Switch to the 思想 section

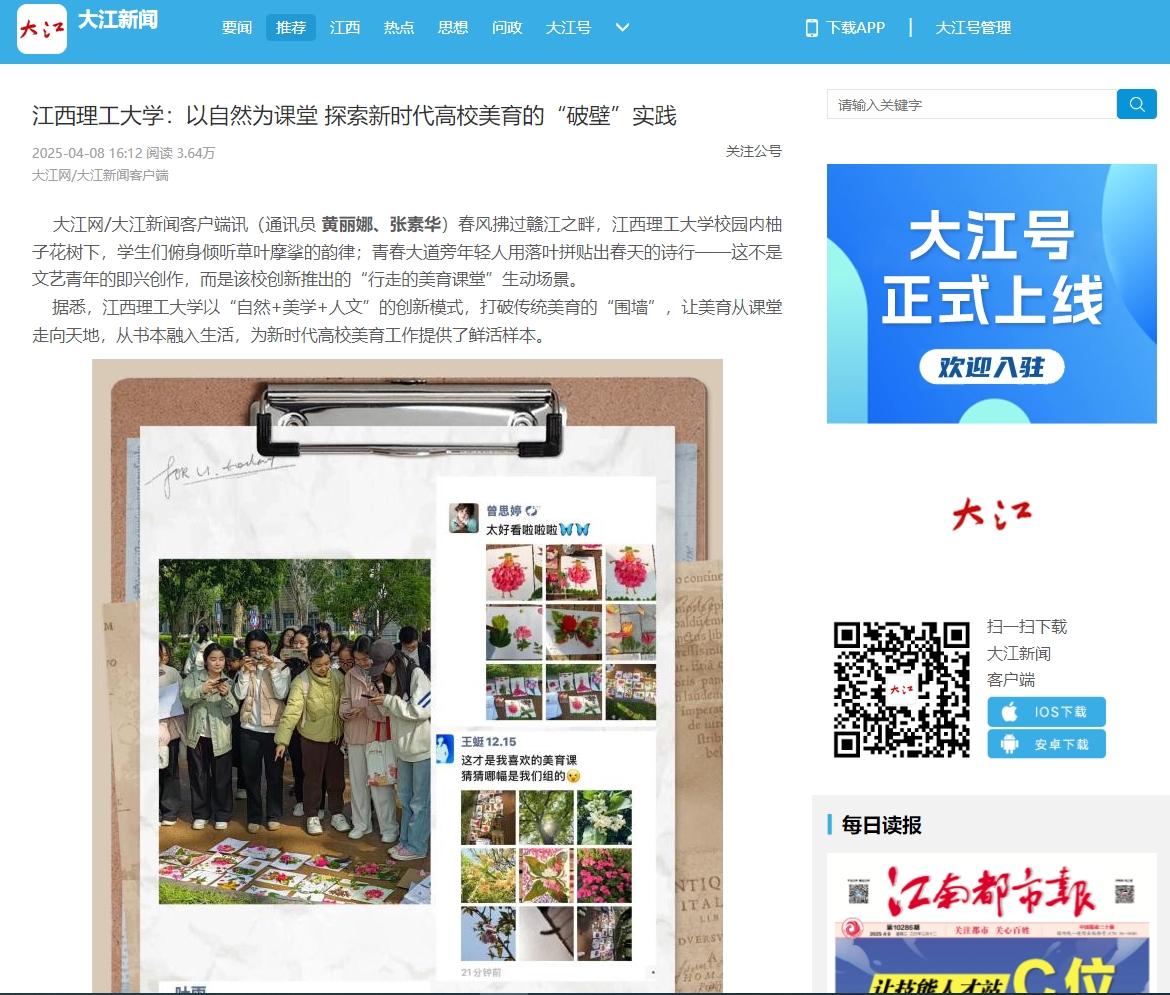(453, 28)
